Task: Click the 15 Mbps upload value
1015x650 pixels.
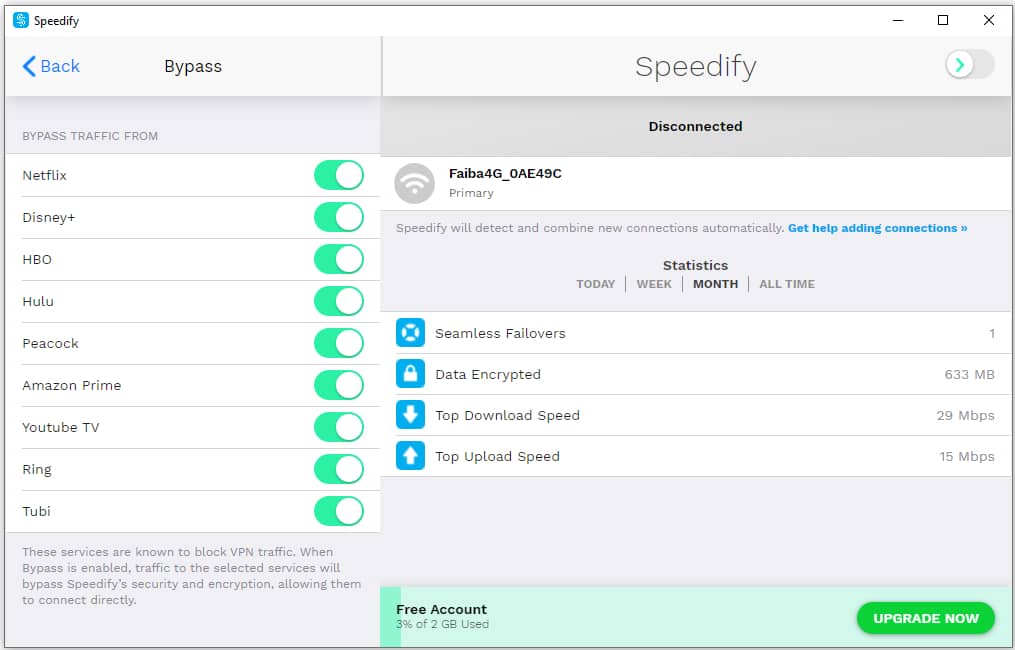Action: pos(966,456)
